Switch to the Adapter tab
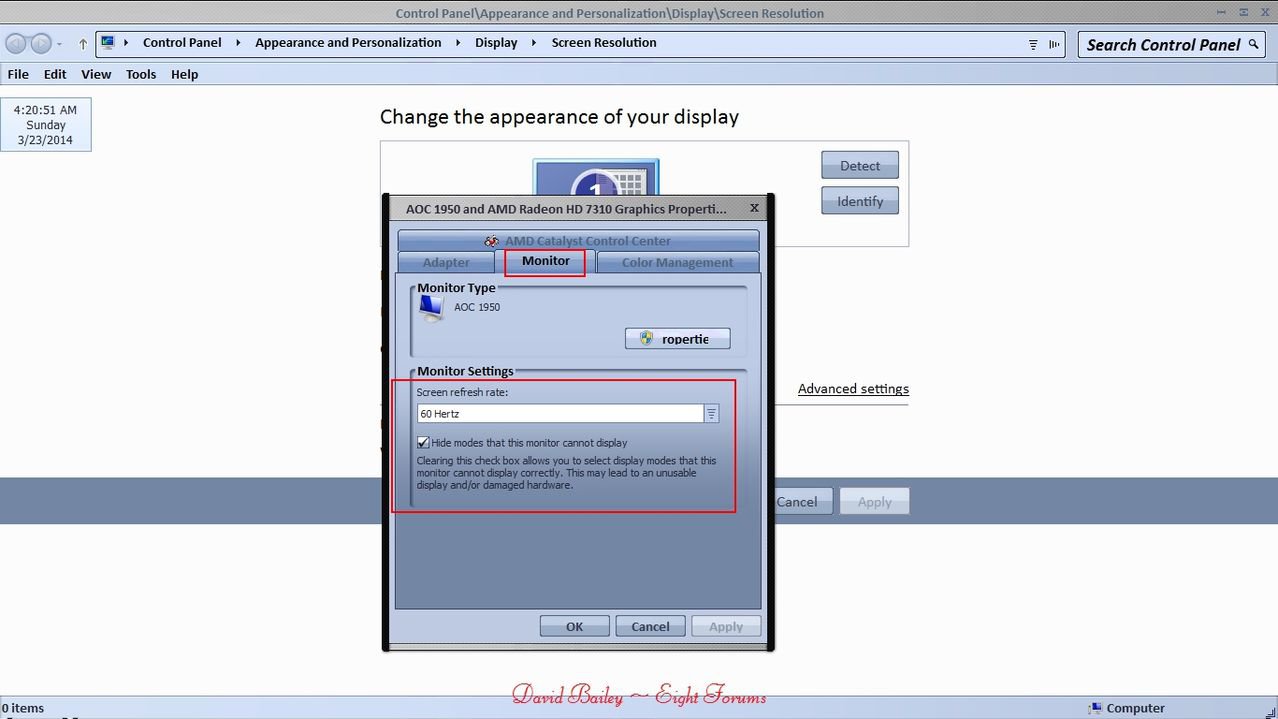 pyautogui.click(x=446, y=262)
